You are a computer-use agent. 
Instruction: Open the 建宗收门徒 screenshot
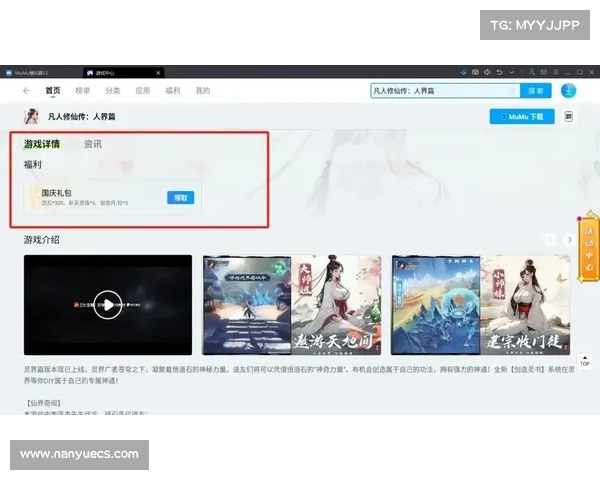click(x=481, y=305)
